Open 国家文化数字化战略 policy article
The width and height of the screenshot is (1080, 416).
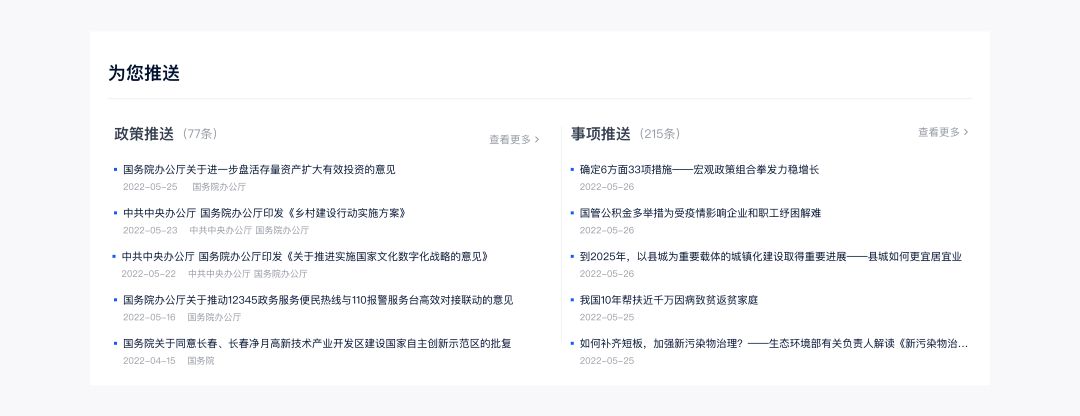click(305, 257)
